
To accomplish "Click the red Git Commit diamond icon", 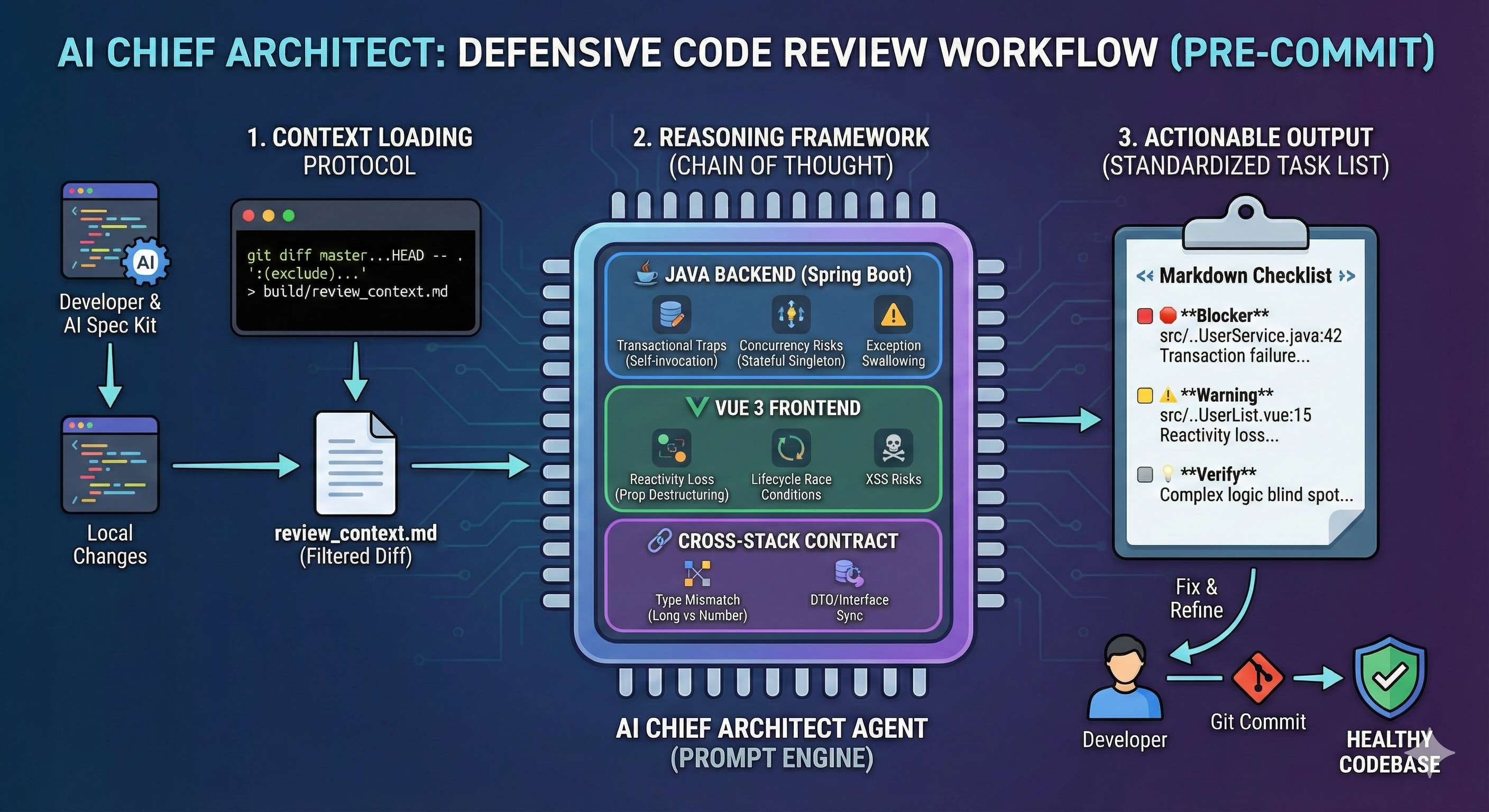I will point(1258,678).
